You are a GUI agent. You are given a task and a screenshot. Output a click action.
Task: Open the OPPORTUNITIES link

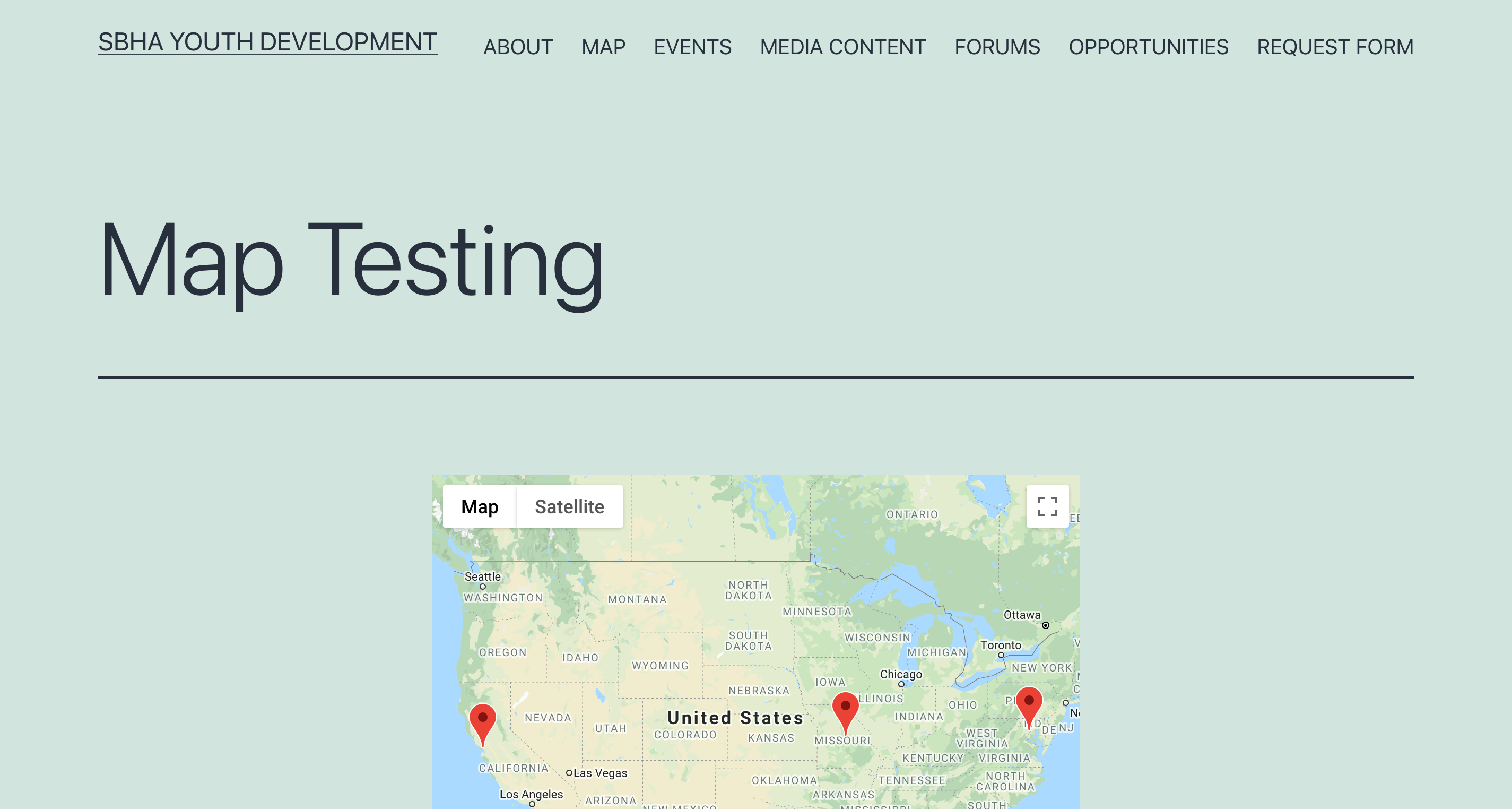(1148, 47)
